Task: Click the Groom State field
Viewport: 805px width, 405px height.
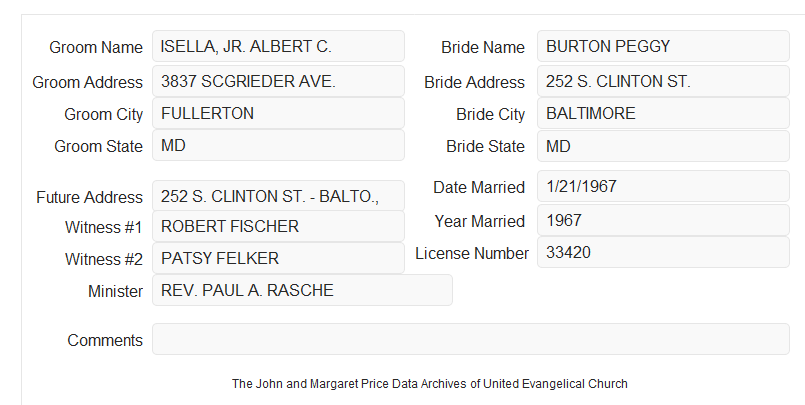Action: pyautogui.click(x=278, y=145)
